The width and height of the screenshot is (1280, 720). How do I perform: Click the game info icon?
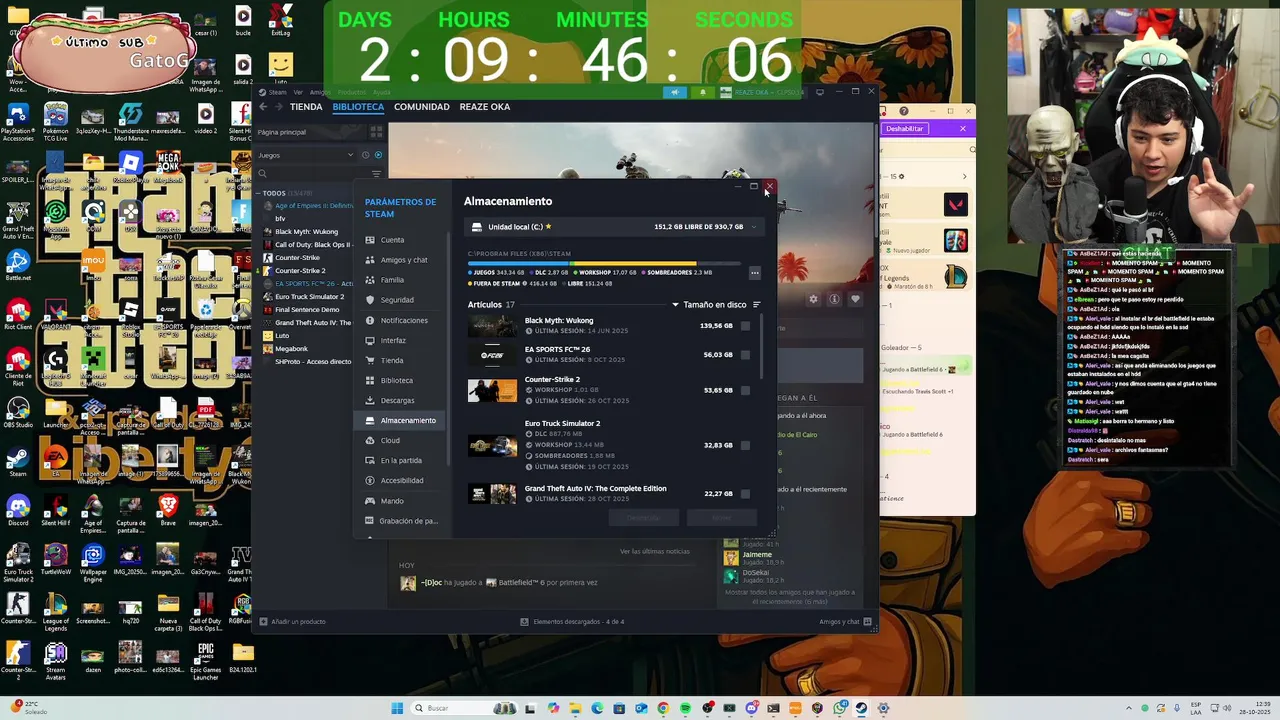coord(834,299)
